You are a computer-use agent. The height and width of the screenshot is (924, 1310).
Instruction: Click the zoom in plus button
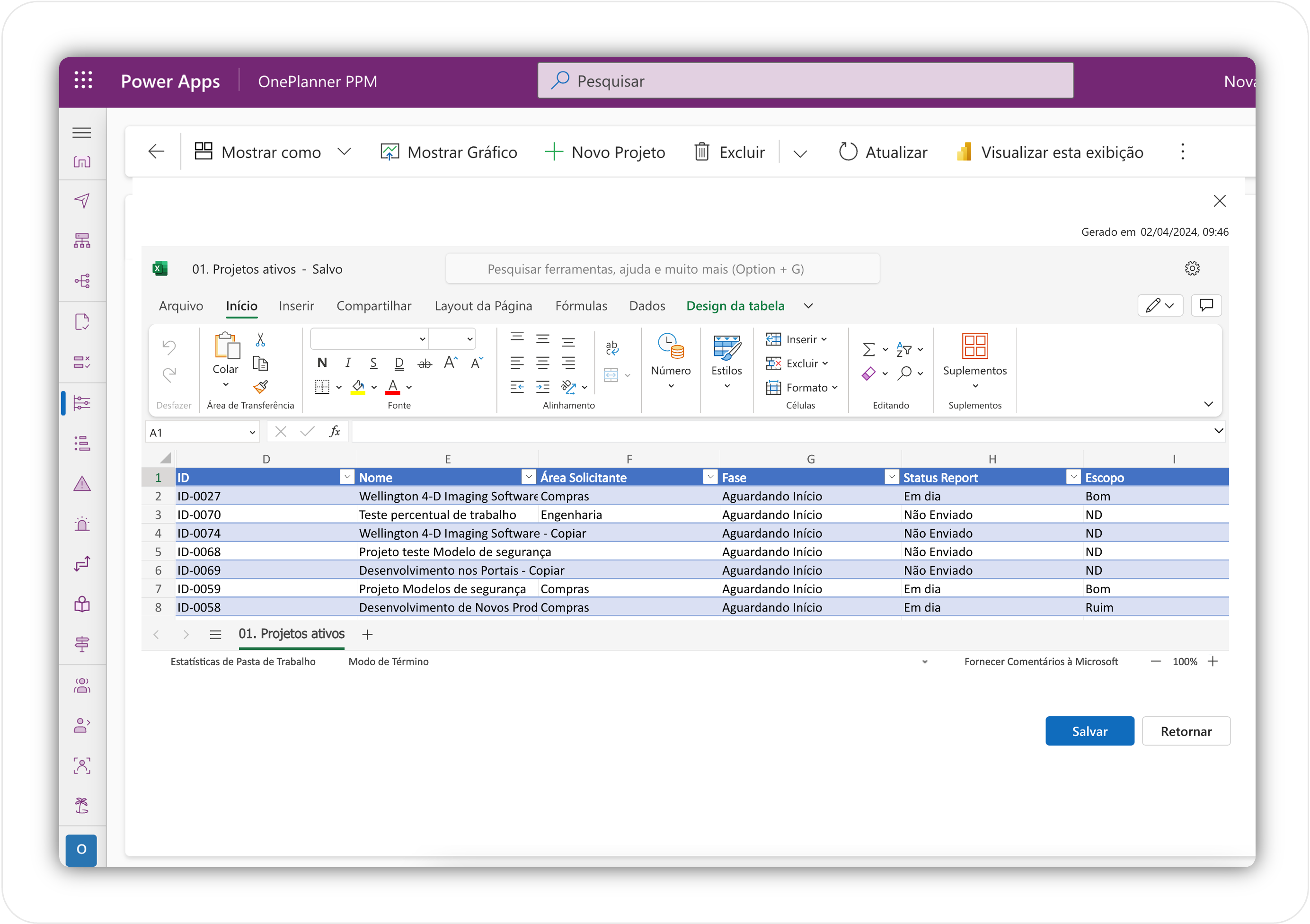click(1213, 661)
